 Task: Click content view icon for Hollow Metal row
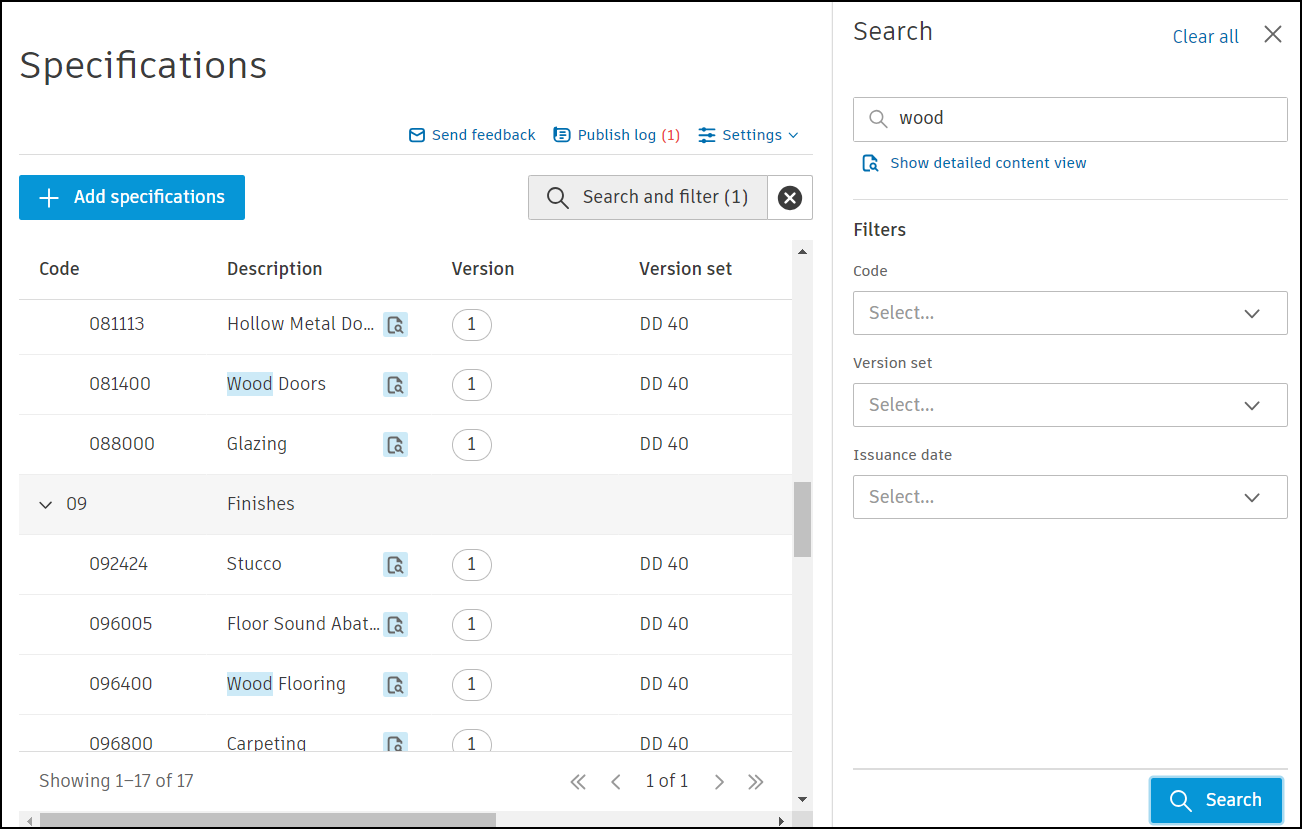[395, 325]
